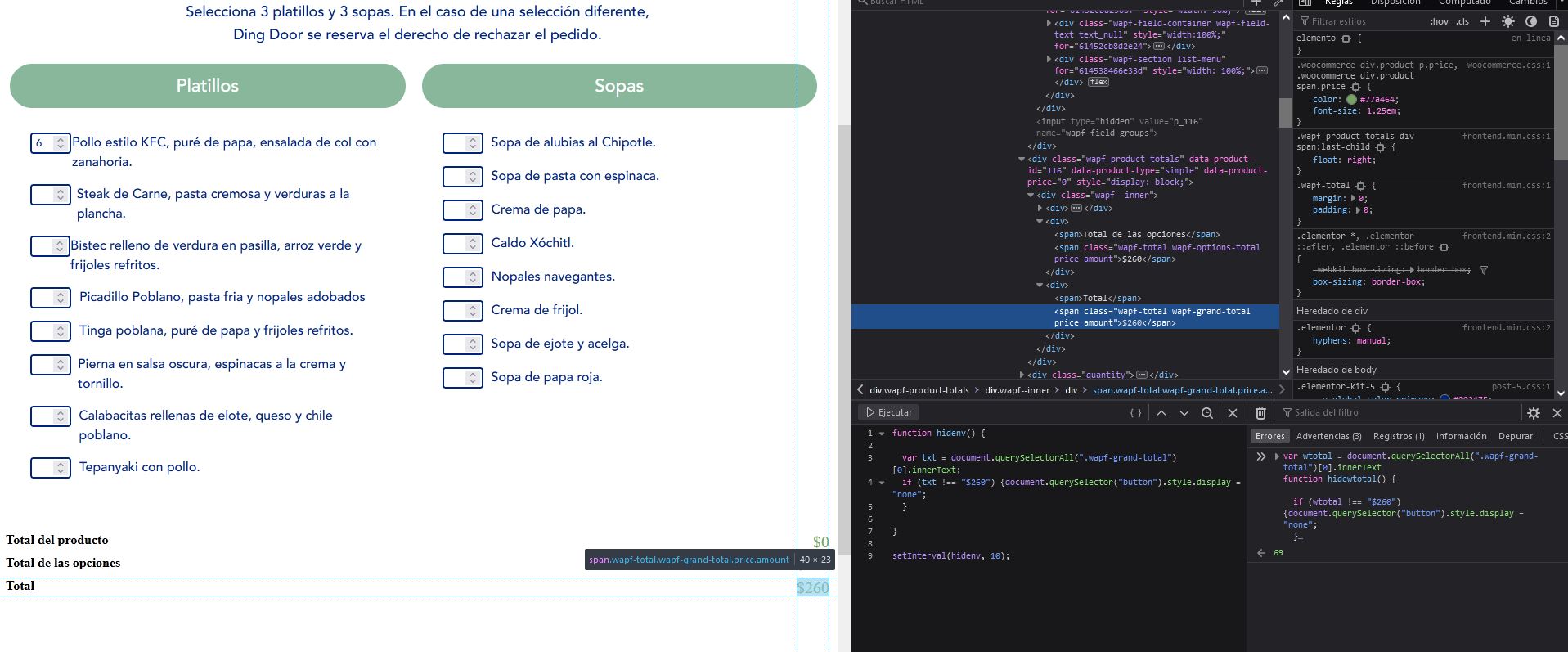Click the Pollo estilo KFC quantity field
This screenshot has height=652, width=1568.
(50, 143)
